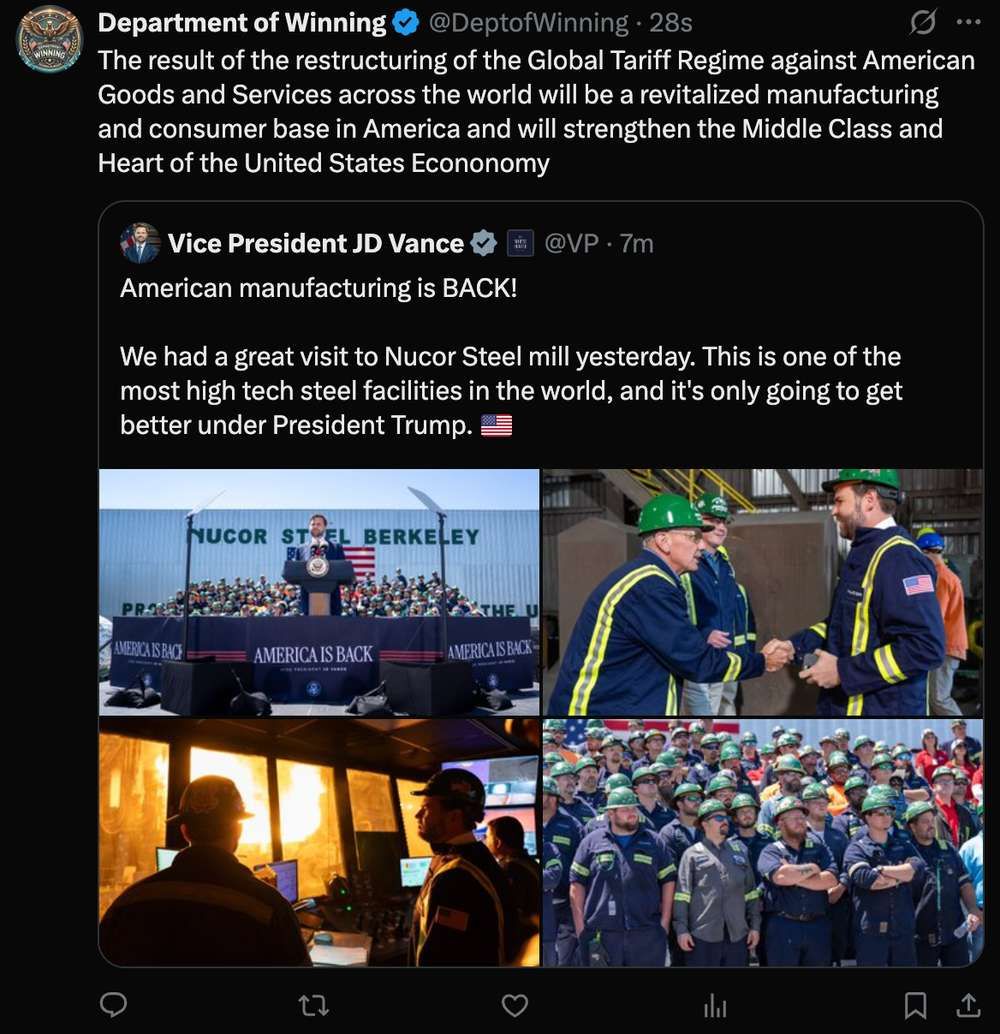
Task: Open the three-dot more options menu
Action: pos(968,22)
